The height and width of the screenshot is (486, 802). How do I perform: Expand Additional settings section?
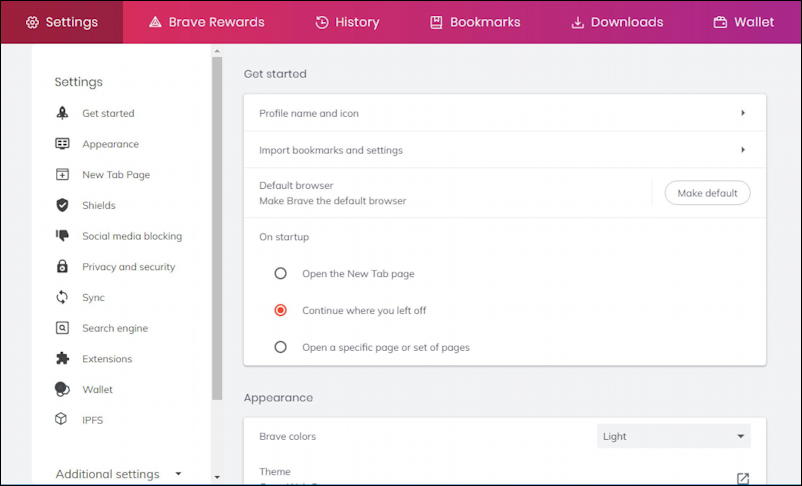coord(119,474)
